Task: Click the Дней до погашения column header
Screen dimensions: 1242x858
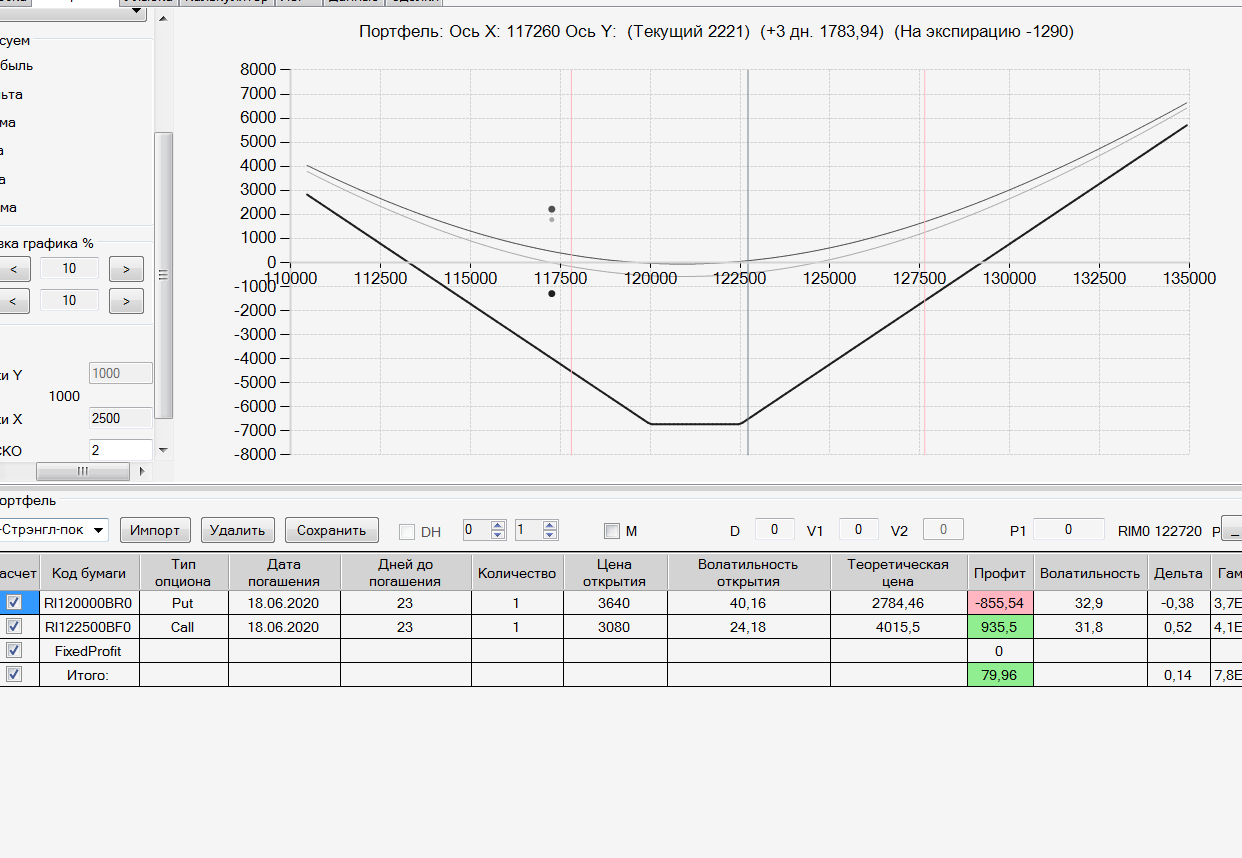Action: point(406,573)
